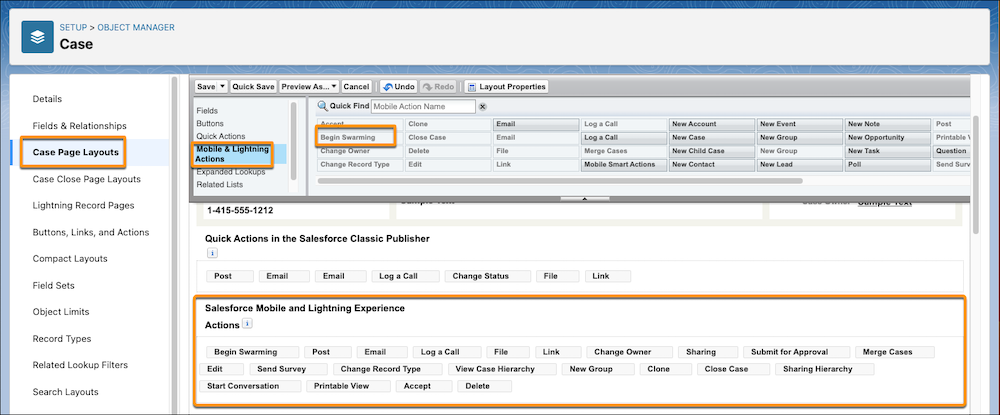This screenshot has height=415, width=1000.
Task: Click Start Conversation action
Action: point(250,386)
